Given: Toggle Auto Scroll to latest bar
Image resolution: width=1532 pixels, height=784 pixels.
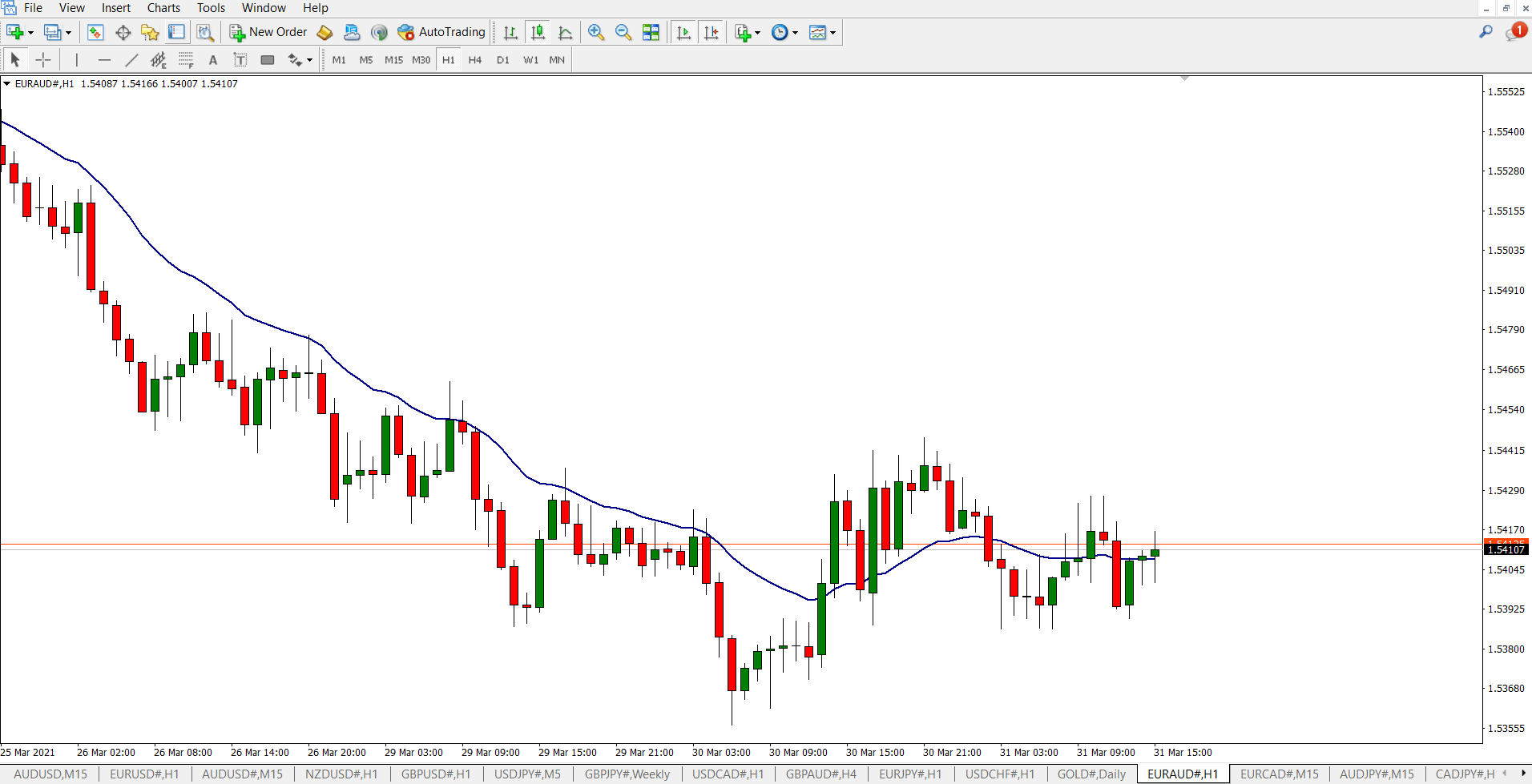Looking at the screenshot, I should [683, 32].
